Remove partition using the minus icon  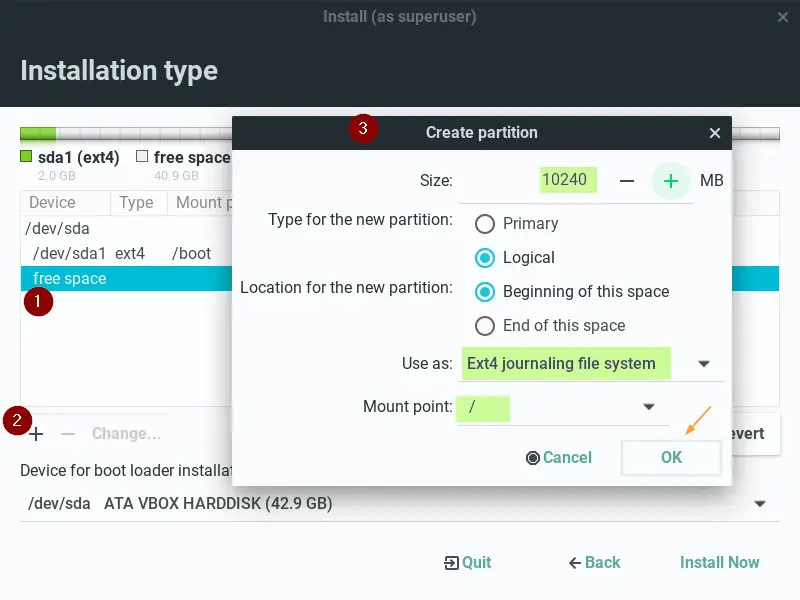pos(68,434)
